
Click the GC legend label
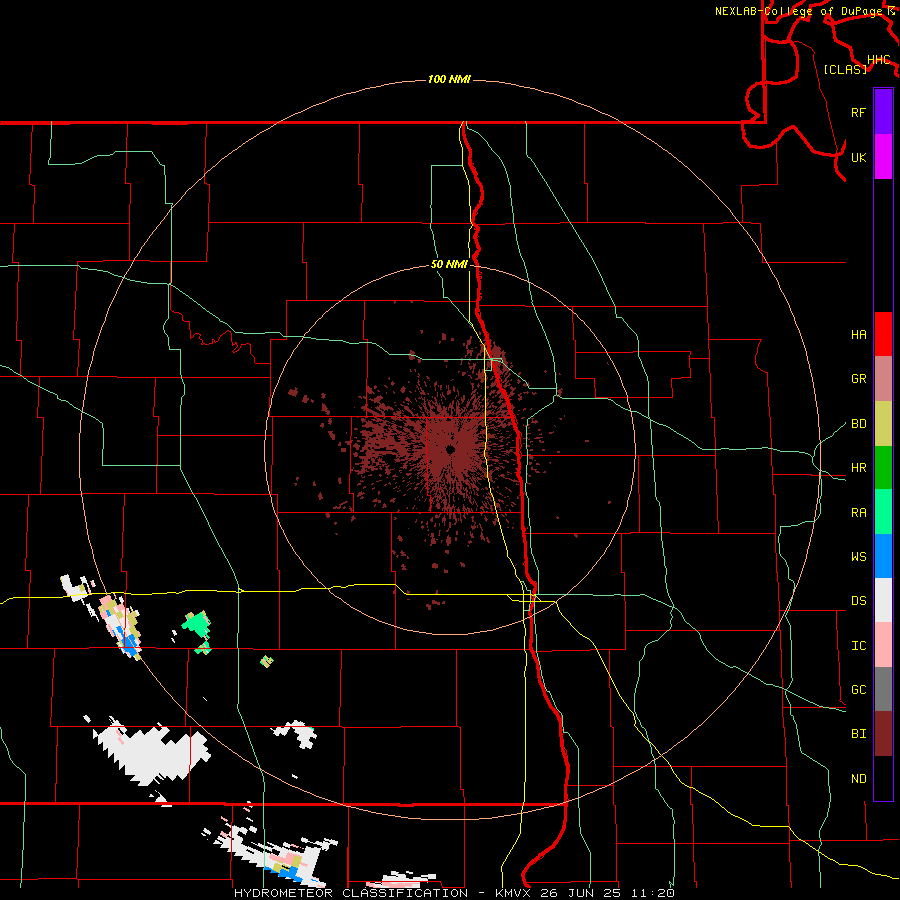click(858, 690)
